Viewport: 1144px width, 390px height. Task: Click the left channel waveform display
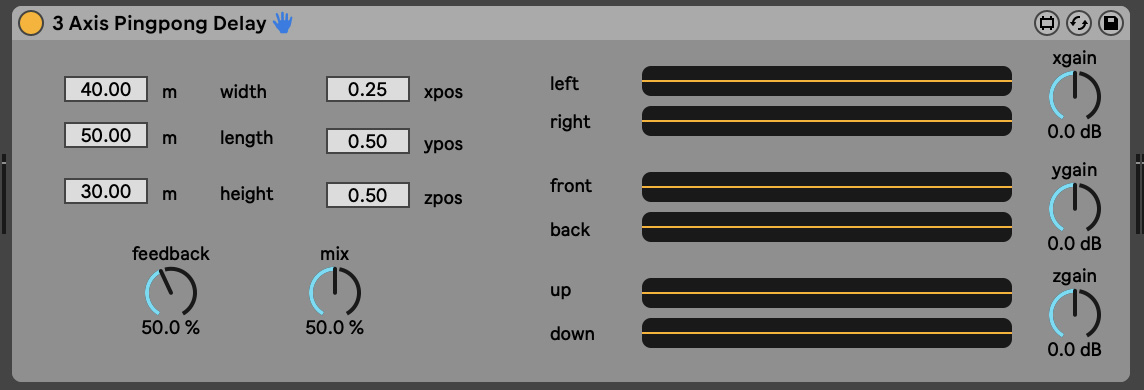click(827, 81)
